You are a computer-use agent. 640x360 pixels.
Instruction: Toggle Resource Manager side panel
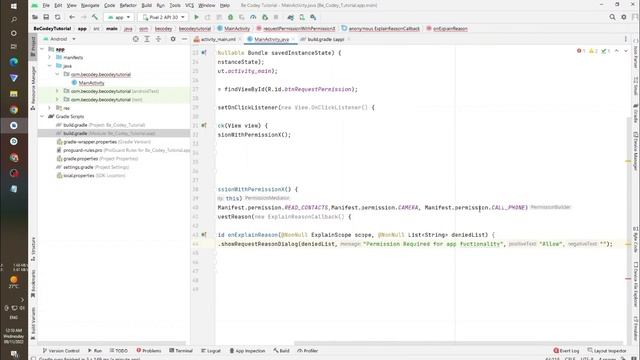coord(33,87)
